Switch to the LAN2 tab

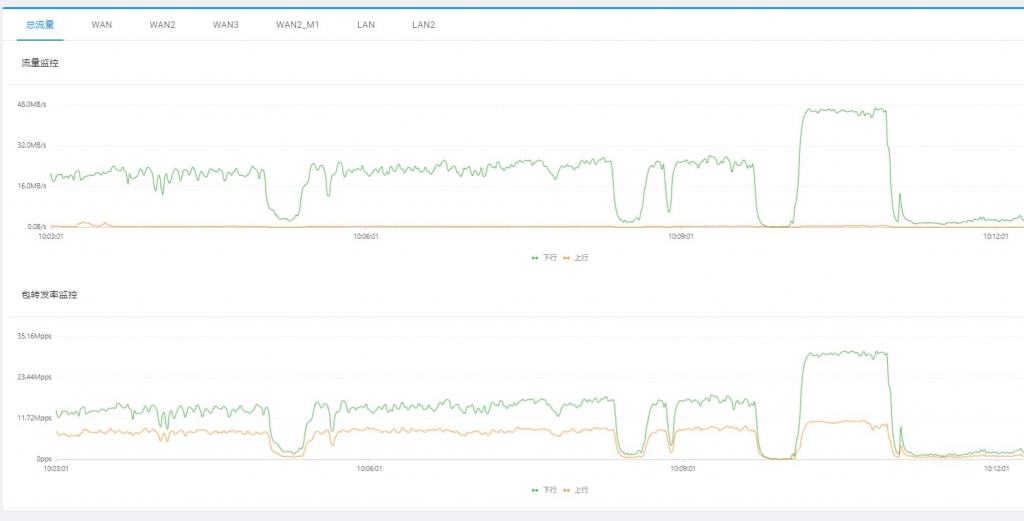point(424,24)
